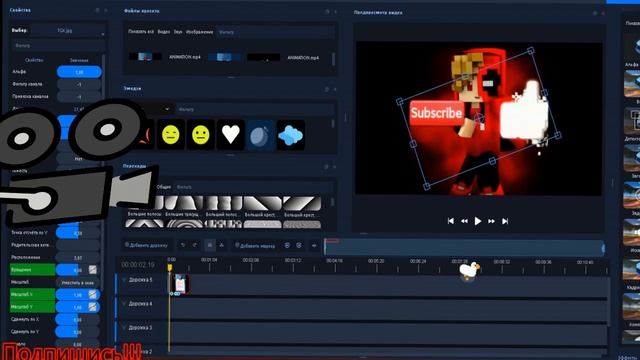This screenshot has width=640, height=360.
Task: Focus the emoji filter field
Action: pos(255,109)
